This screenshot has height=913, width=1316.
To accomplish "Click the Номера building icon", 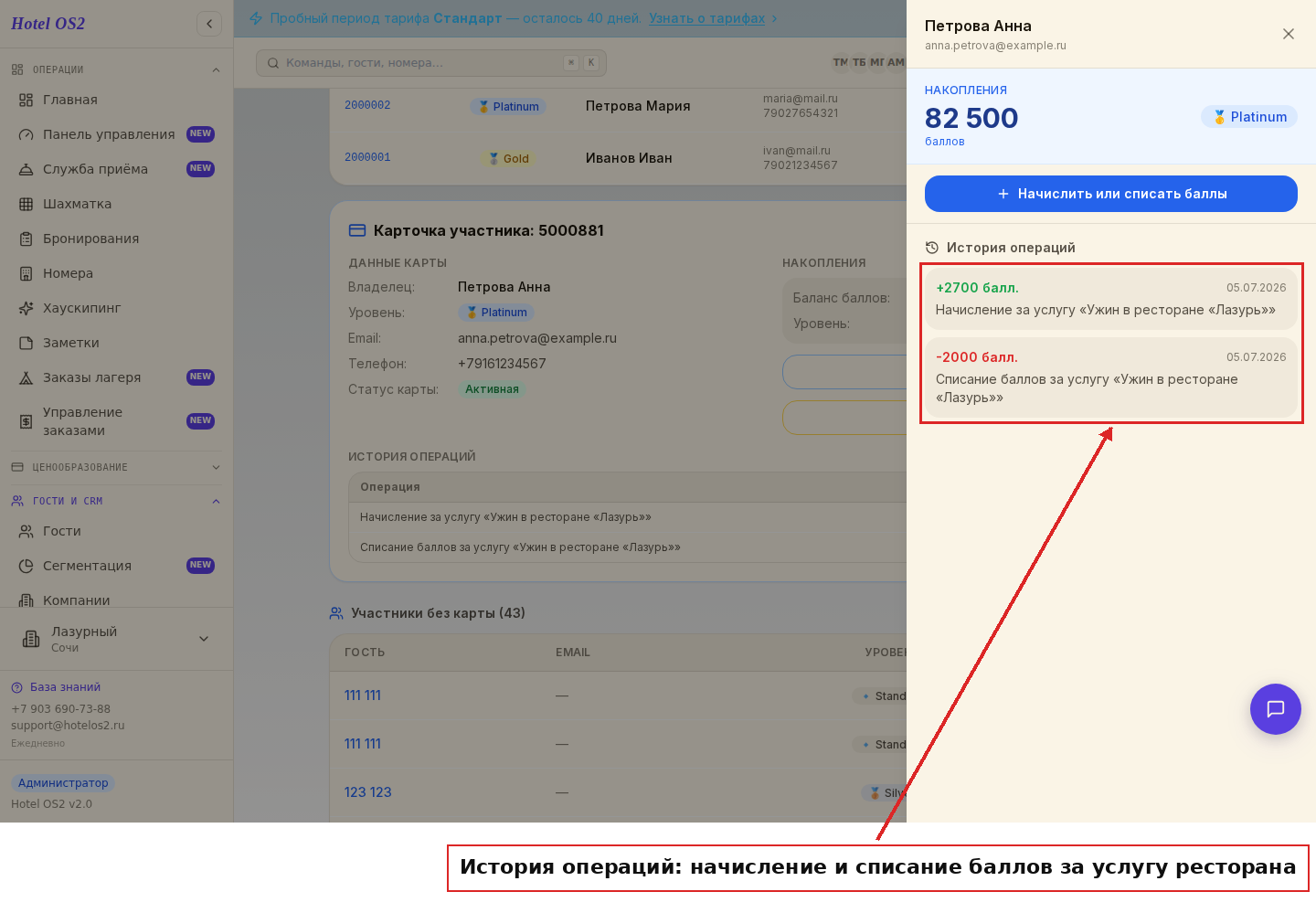I will click(26, 273).
